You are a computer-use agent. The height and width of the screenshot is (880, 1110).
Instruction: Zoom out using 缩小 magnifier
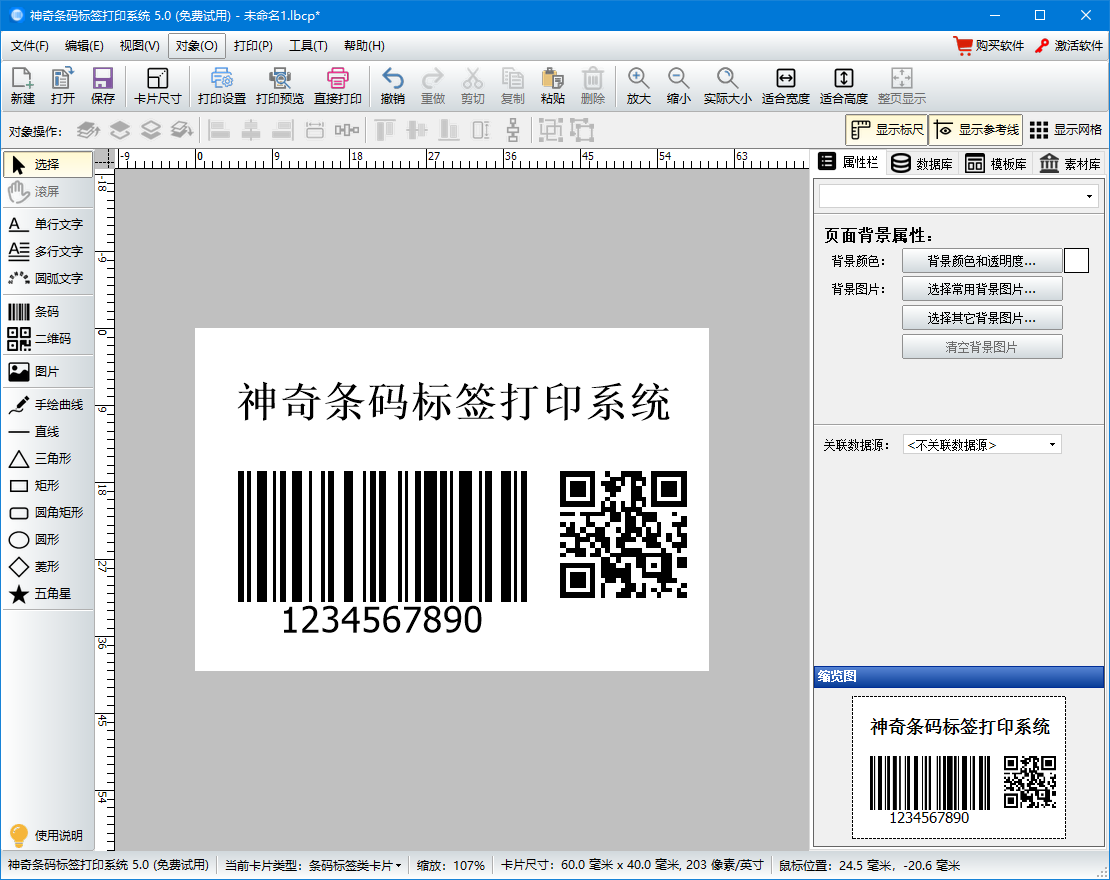pyautogui.click(x=678, y=86)
